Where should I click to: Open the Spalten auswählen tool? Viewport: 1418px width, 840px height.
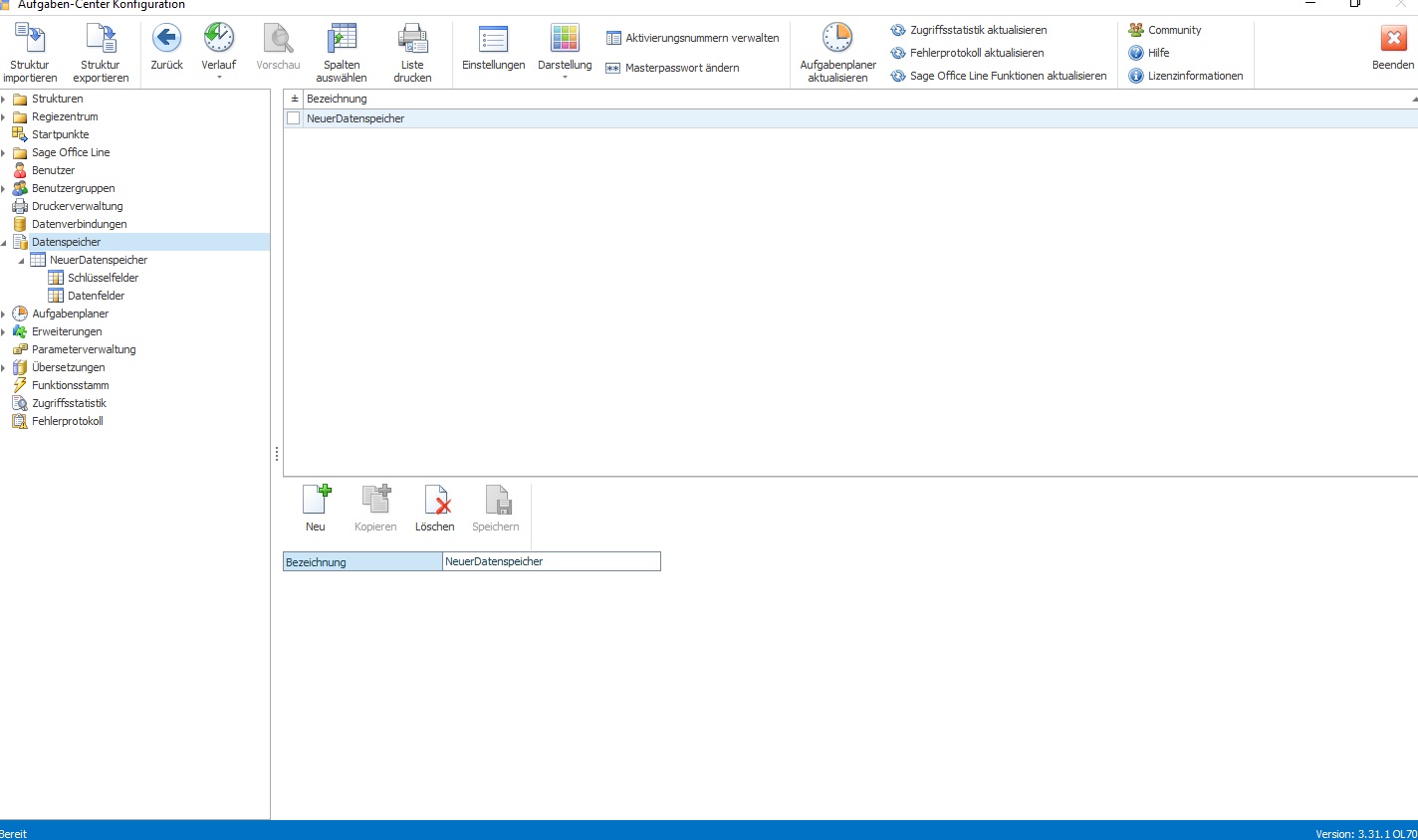click(x=342, y=39)
